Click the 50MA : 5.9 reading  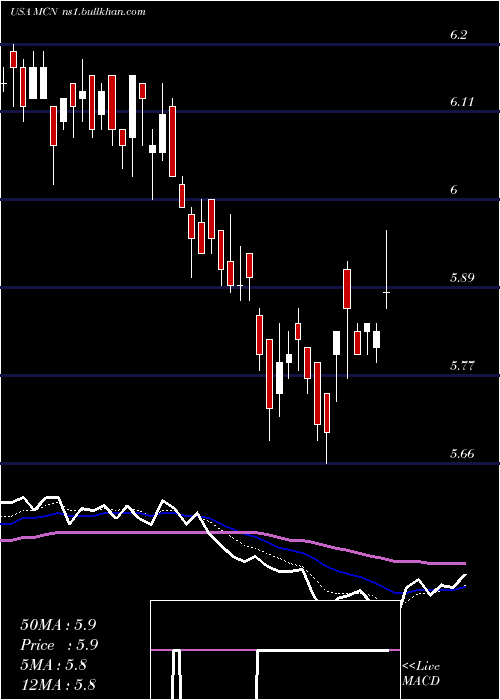pyautogui.click(x=58, y=624)
